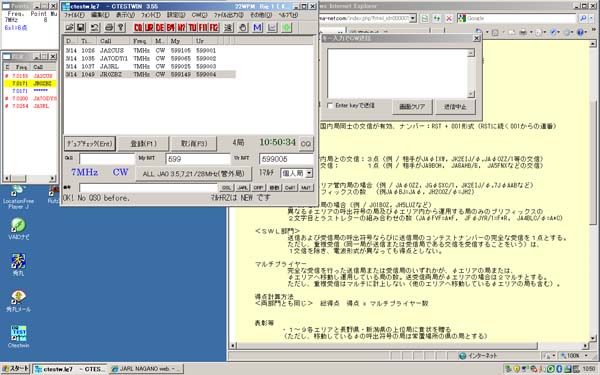
Task: Click the JARL small button
Action: pyautogui.click(x=243, y=188)
